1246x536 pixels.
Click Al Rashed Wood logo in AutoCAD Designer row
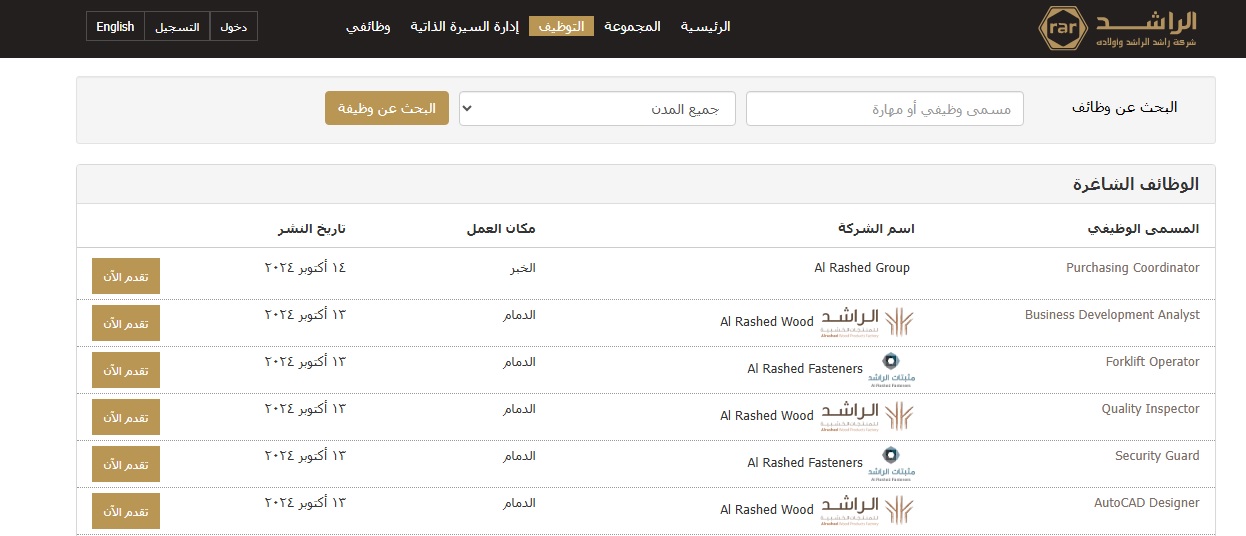point(867,510)
